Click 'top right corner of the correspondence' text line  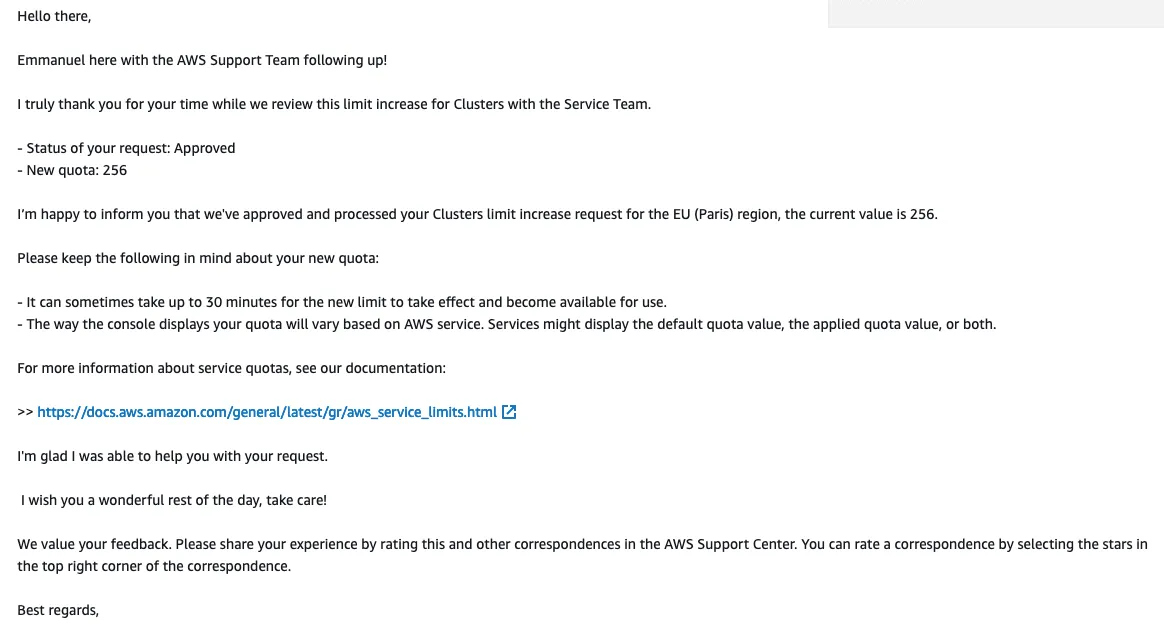(154, 566)
